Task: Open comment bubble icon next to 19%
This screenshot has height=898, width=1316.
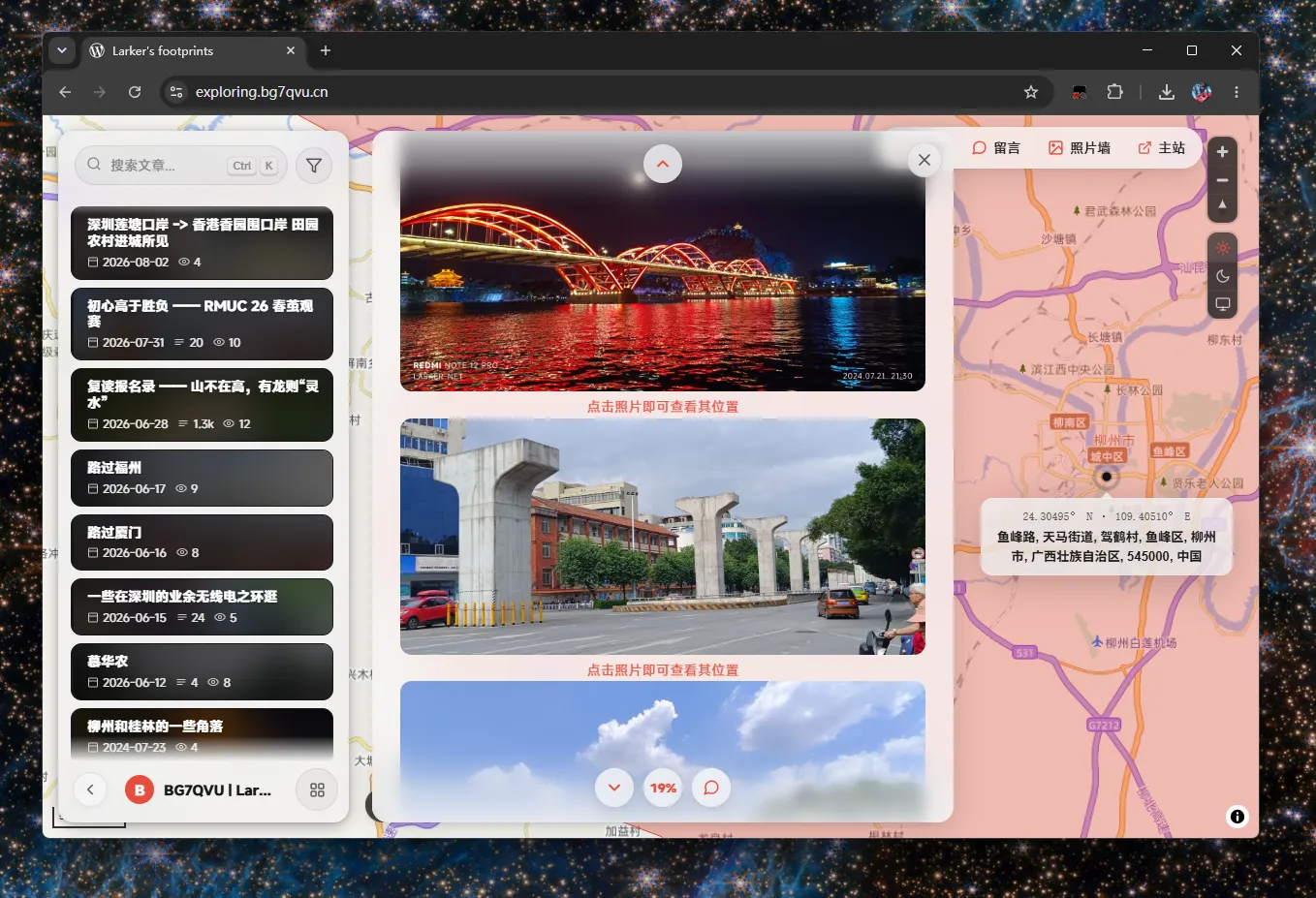Action: [711, 788]
